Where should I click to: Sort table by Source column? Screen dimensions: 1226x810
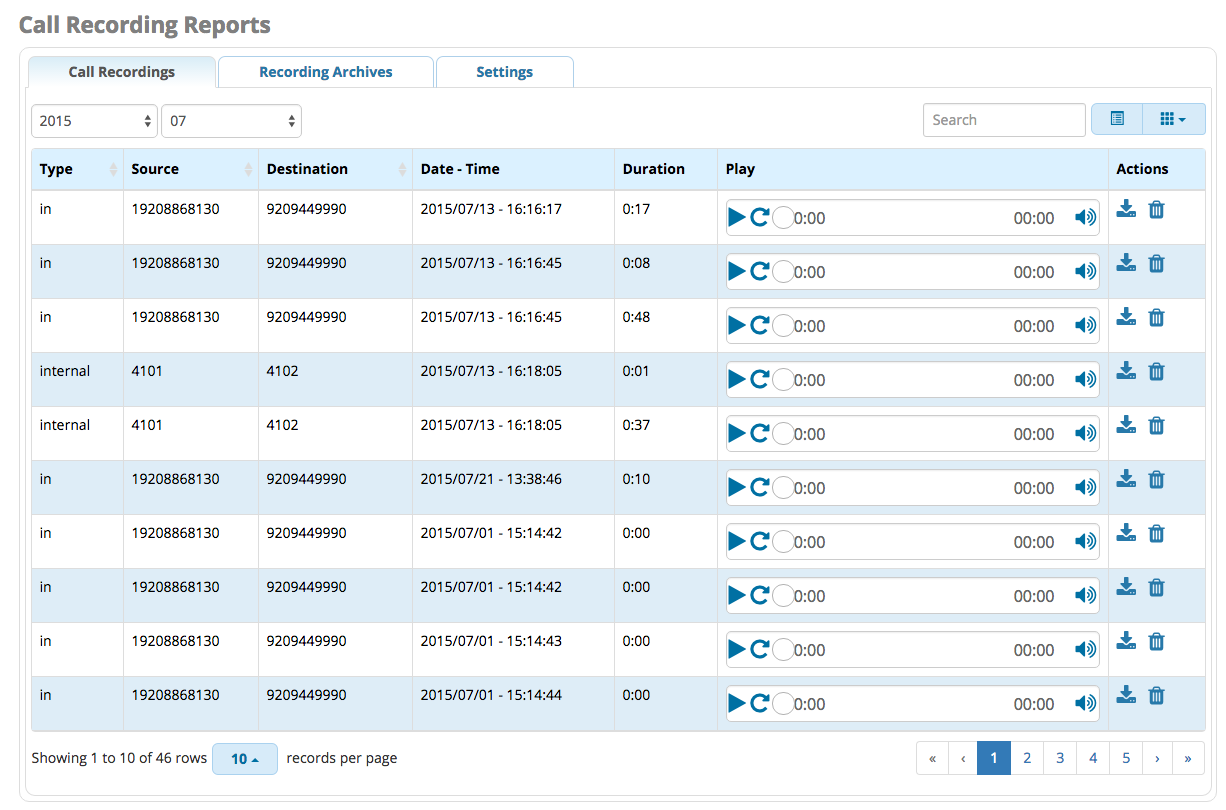click(x=190, y=169)
